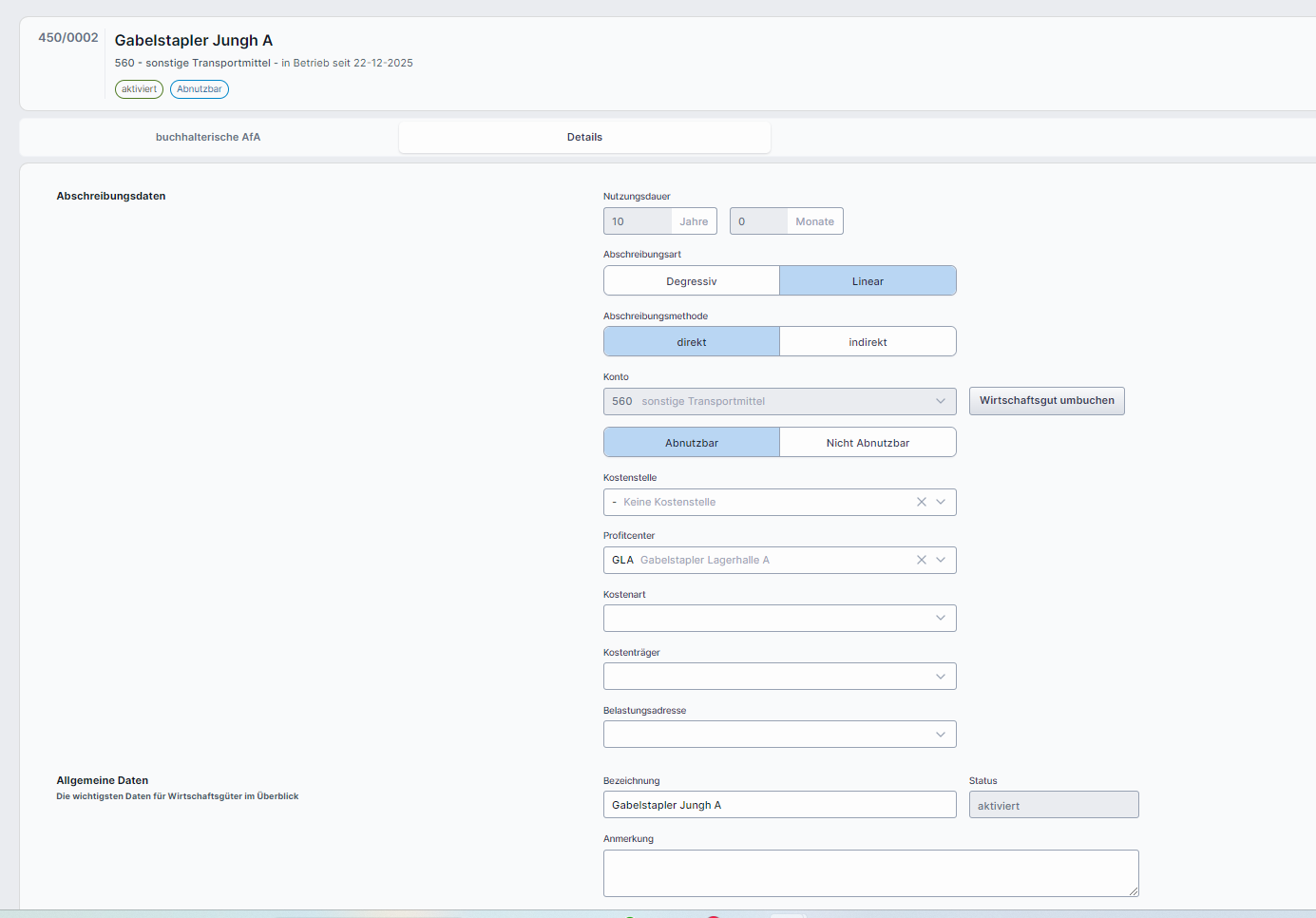Image resolution: width=1316 pixels, height=918 pixels.
Task: Click into the Anmerkung text area
Action: pyautogui.click(x=870, y=872)
